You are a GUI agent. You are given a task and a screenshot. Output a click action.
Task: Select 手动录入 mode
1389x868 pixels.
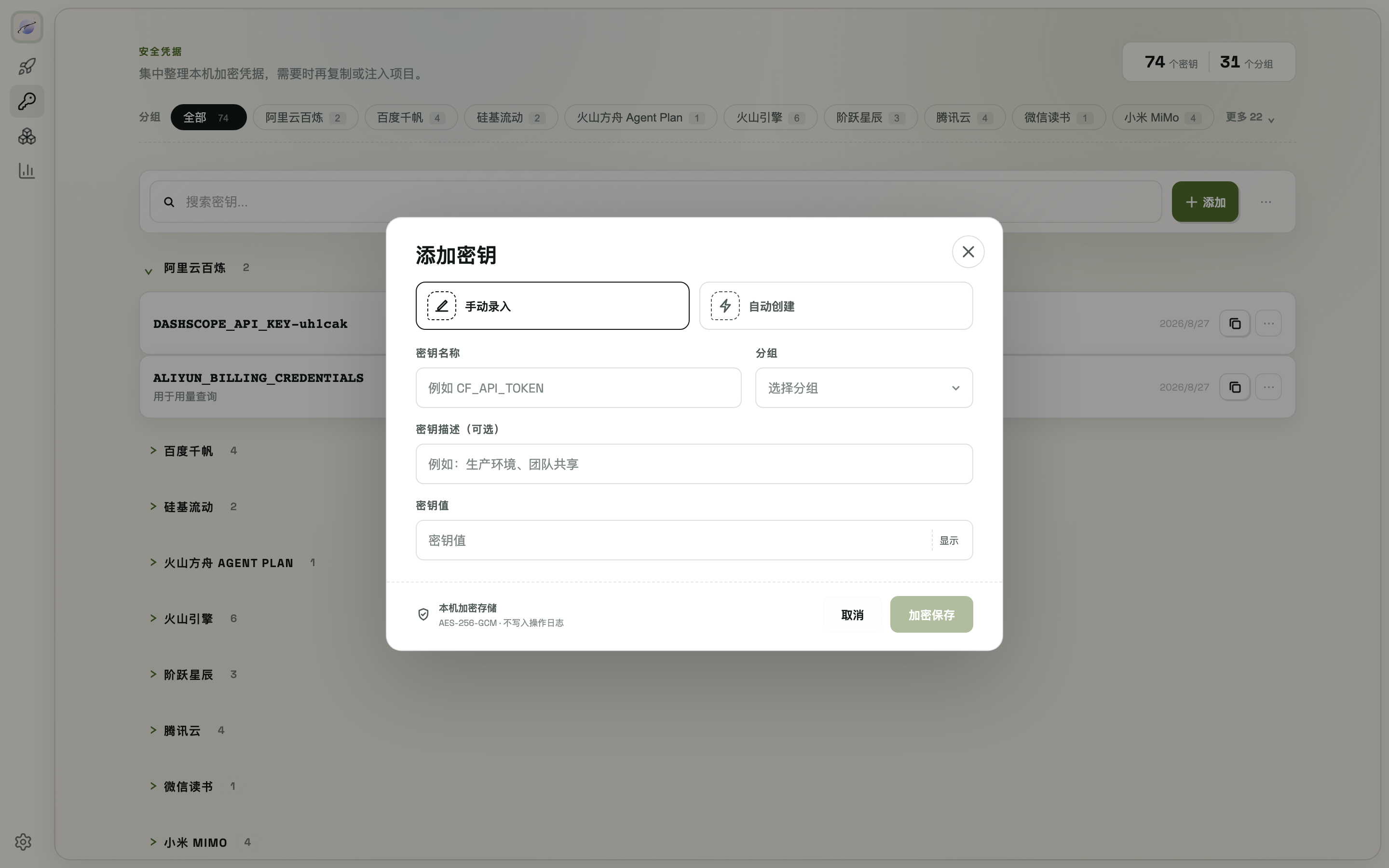[552, 306]
